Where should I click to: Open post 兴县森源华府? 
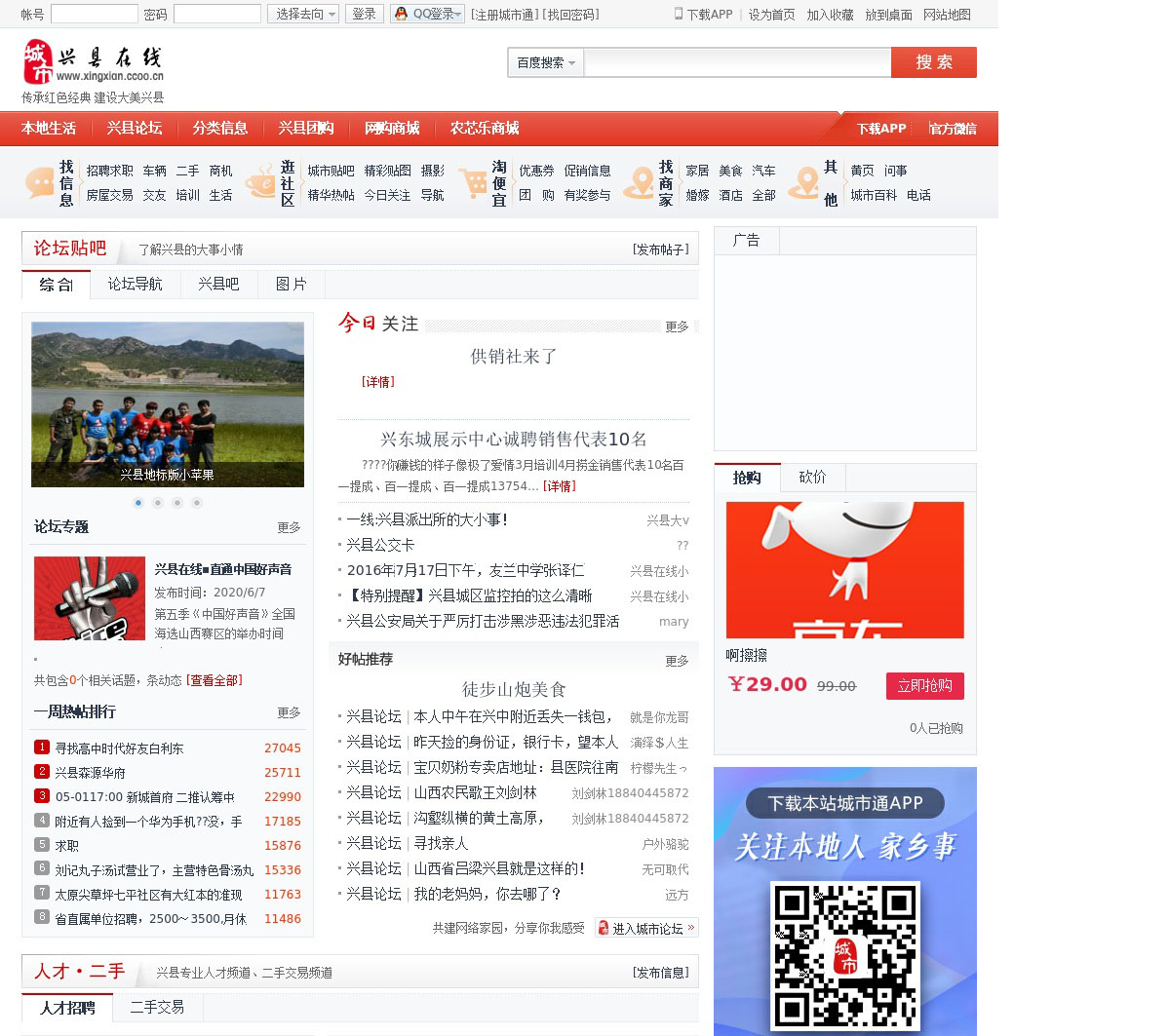tap(90, 773)
